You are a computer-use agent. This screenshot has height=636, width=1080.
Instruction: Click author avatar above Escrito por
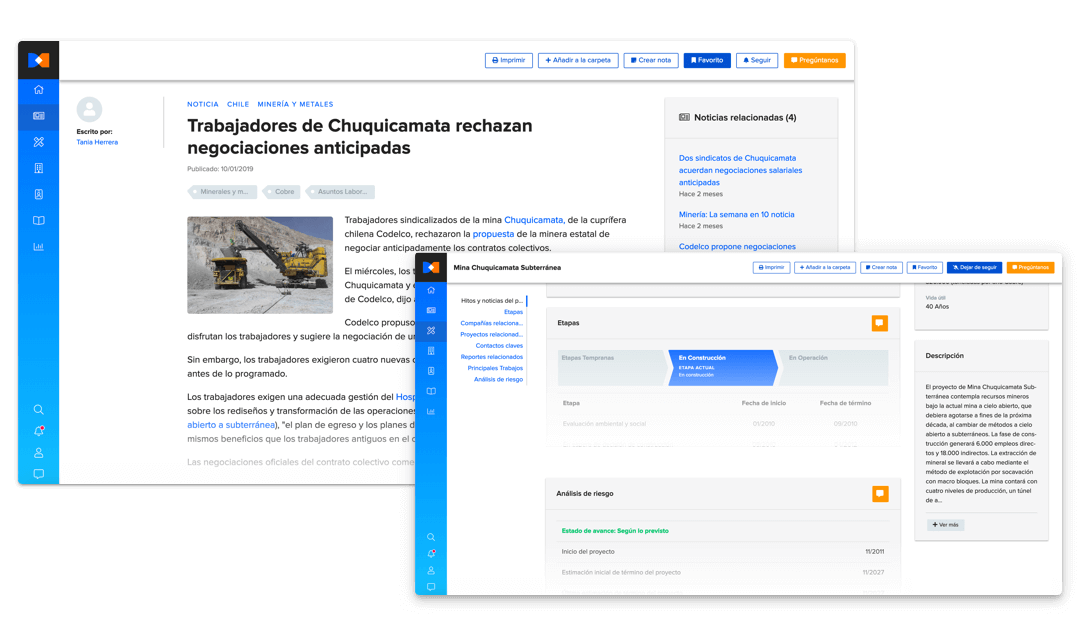tap(90, 110)
